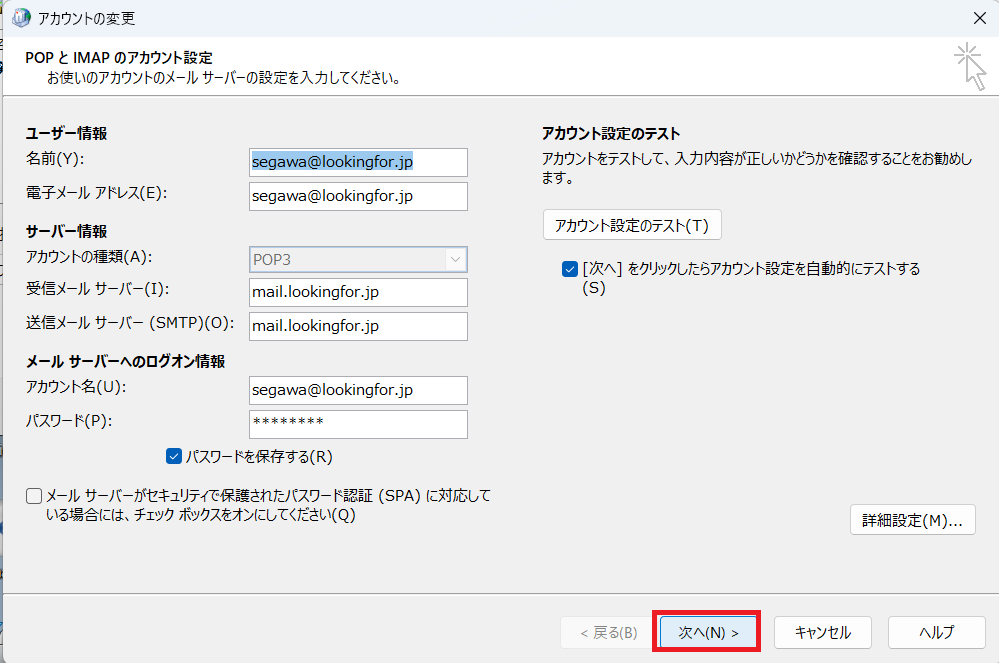Open the アカウントの種類 POP3 dropdown

[x=358, y=260]
